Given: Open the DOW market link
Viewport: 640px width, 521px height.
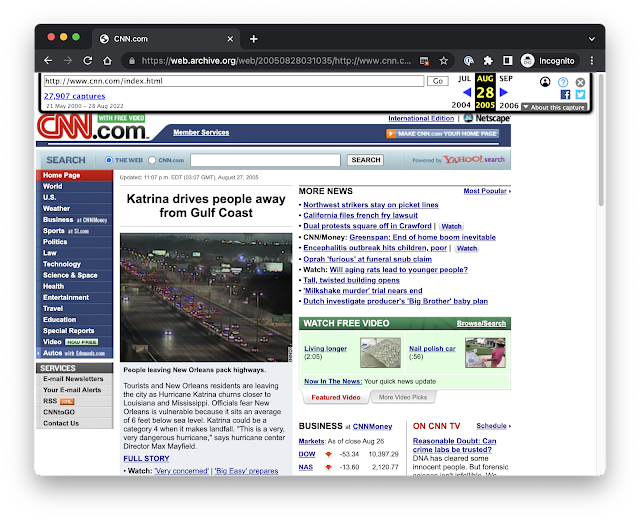Looking at the screenshot, I should (x=307, y=454).
